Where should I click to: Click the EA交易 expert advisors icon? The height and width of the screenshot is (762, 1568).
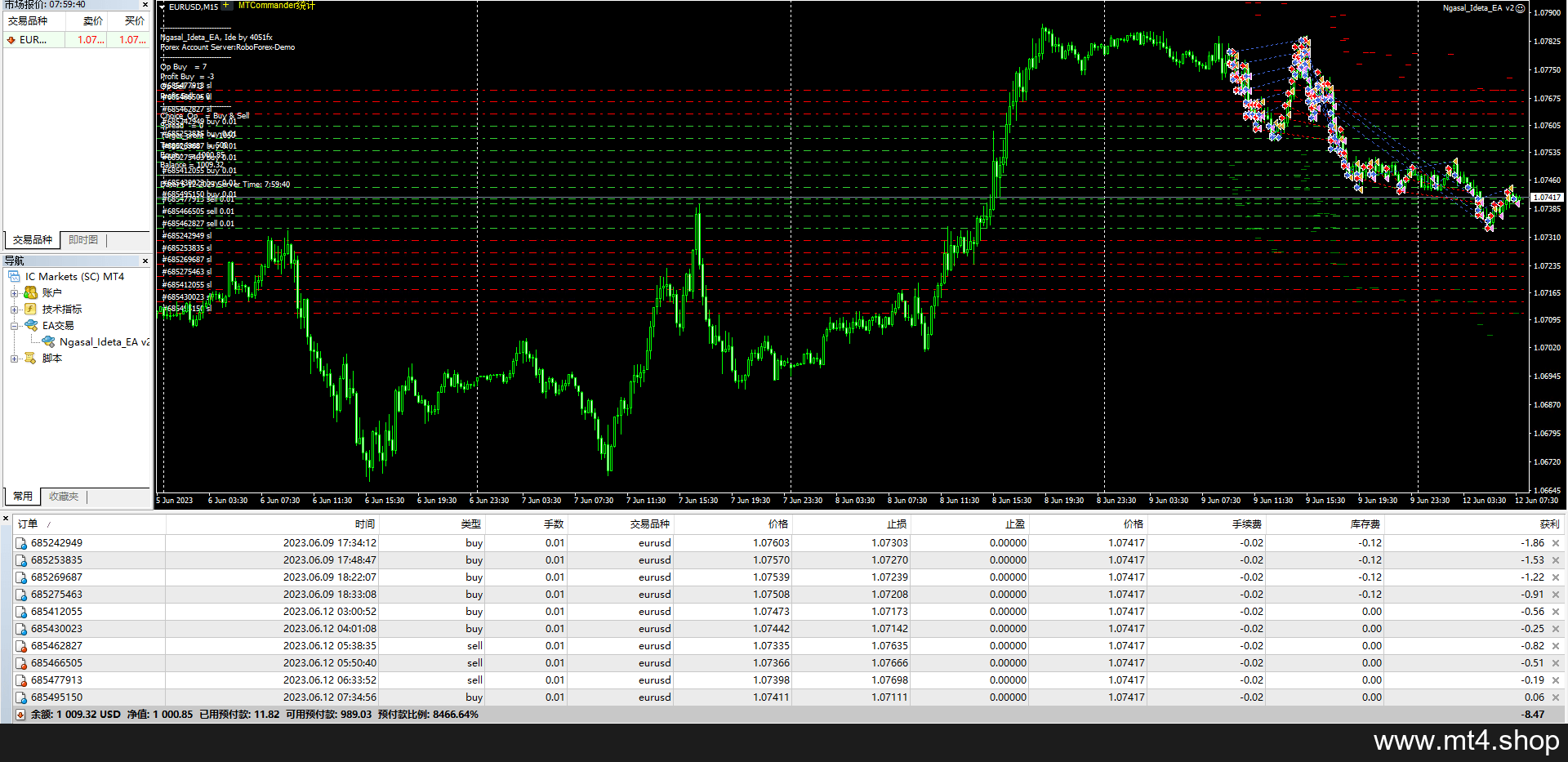pos(31,325)
